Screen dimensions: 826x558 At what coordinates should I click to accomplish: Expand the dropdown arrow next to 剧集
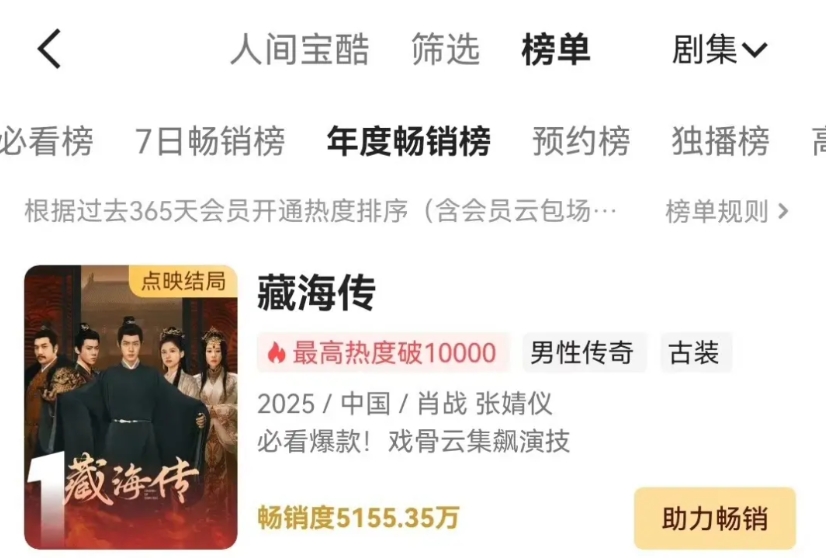coord(754,50)
